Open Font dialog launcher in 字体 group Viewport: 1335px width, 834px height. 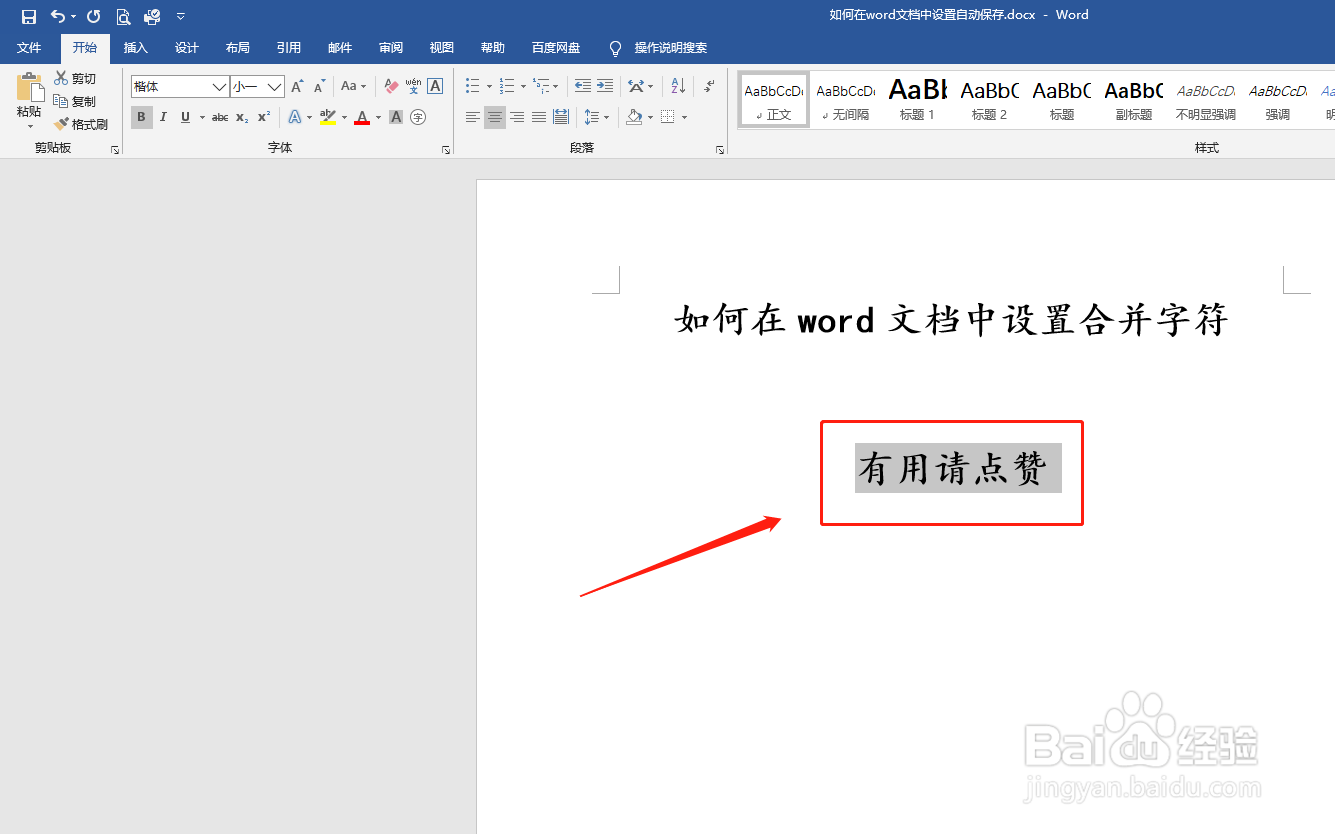point(446,150)
